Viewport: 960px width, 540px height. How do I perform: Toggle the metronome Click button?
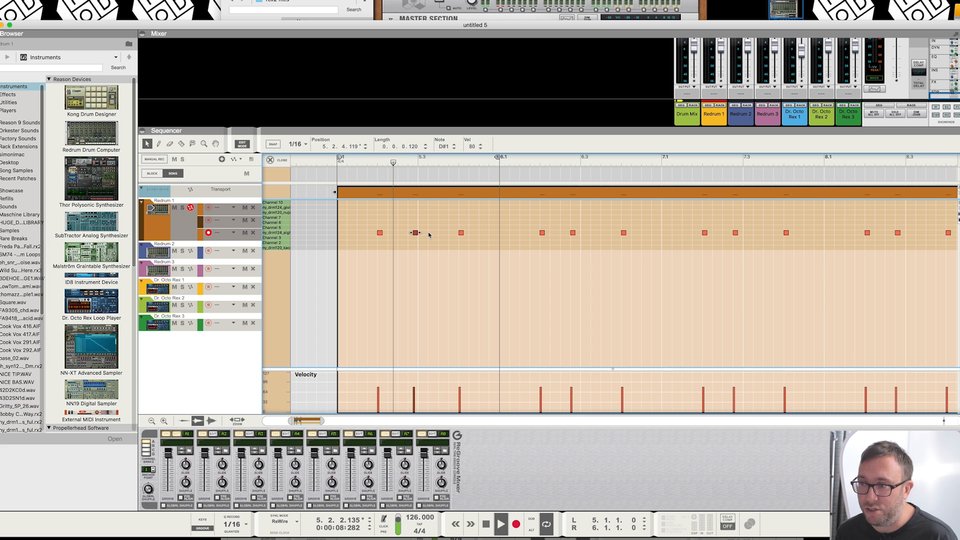tap(384, 519)
